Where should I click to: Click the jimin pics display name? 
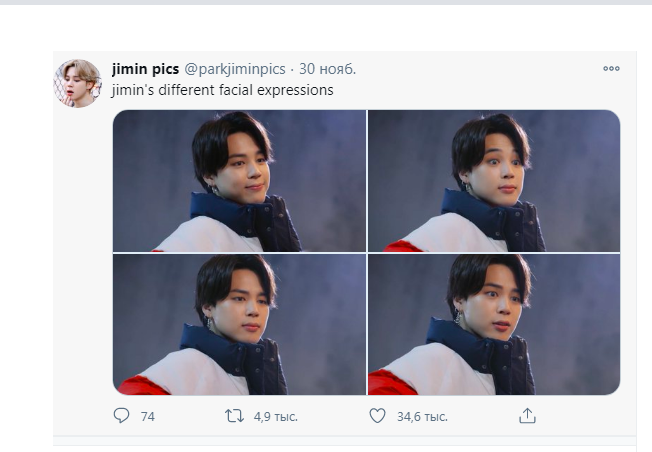tap(146, 69)
